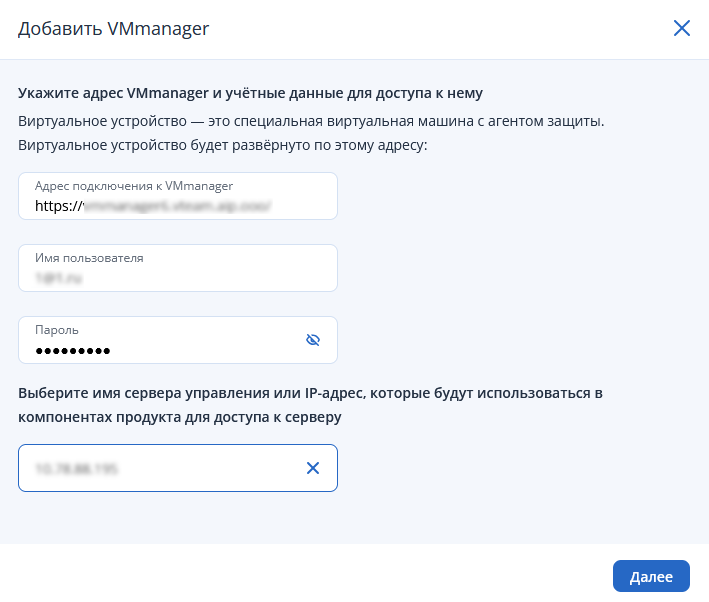Click the Выберите имя сервера управления heading
Viewport: 709px width, 602px height.
click(310, 405)
